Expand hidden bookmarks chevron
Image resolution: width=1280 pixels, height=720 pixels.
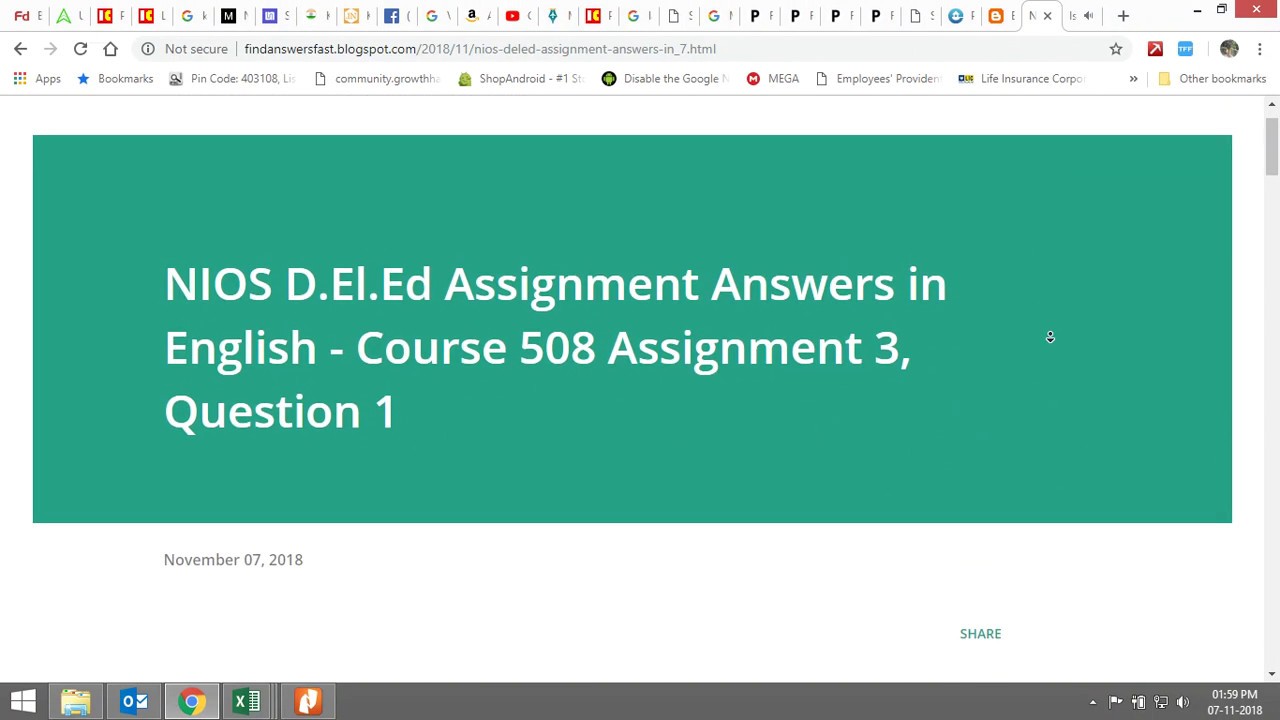click(x=1133, y=78)
